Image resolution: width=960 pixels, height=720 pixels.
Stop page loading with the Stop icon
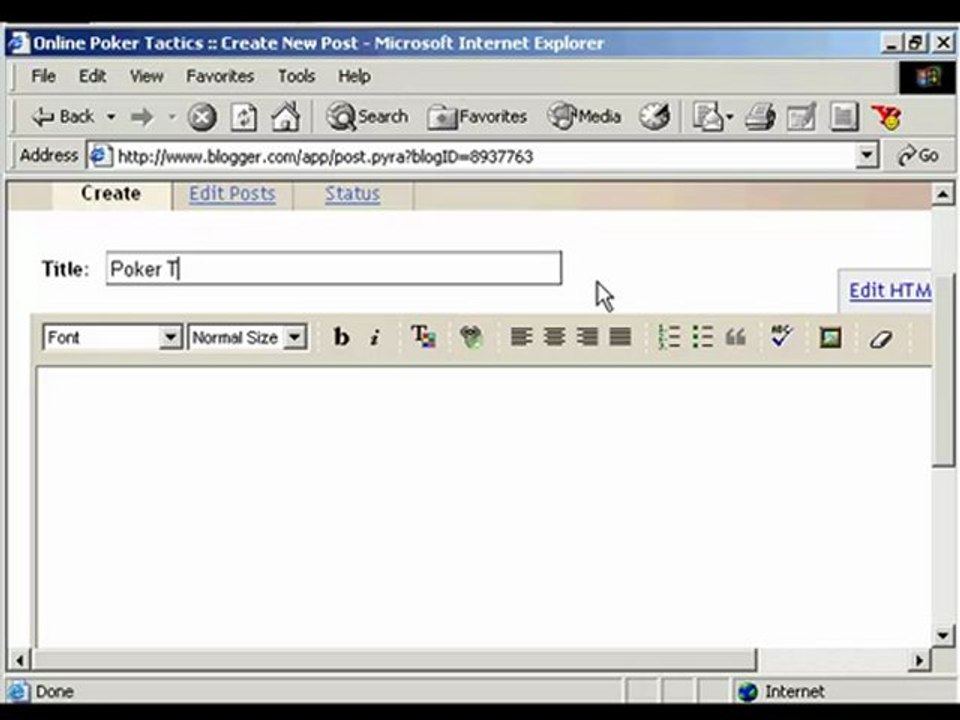(x=201, y=117)
